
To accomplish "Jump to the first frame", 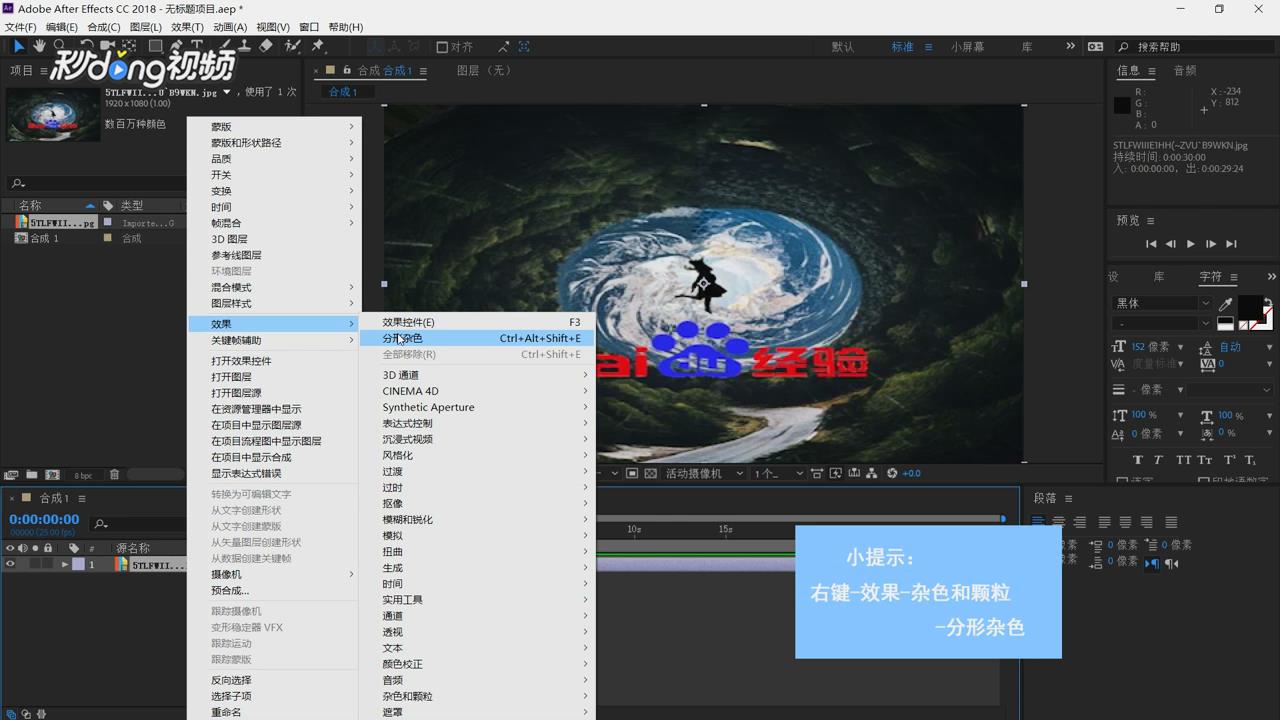I will click(1151, 244).
